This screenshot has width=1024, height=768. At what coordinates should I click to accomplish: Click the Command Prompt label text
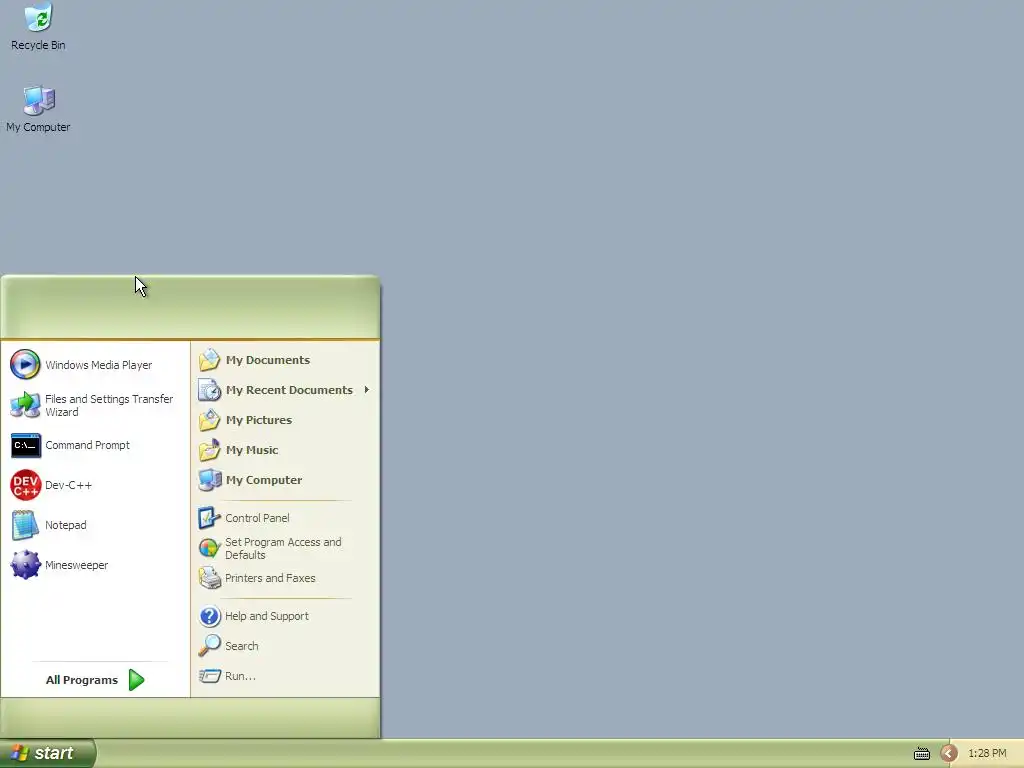(88, 445)
